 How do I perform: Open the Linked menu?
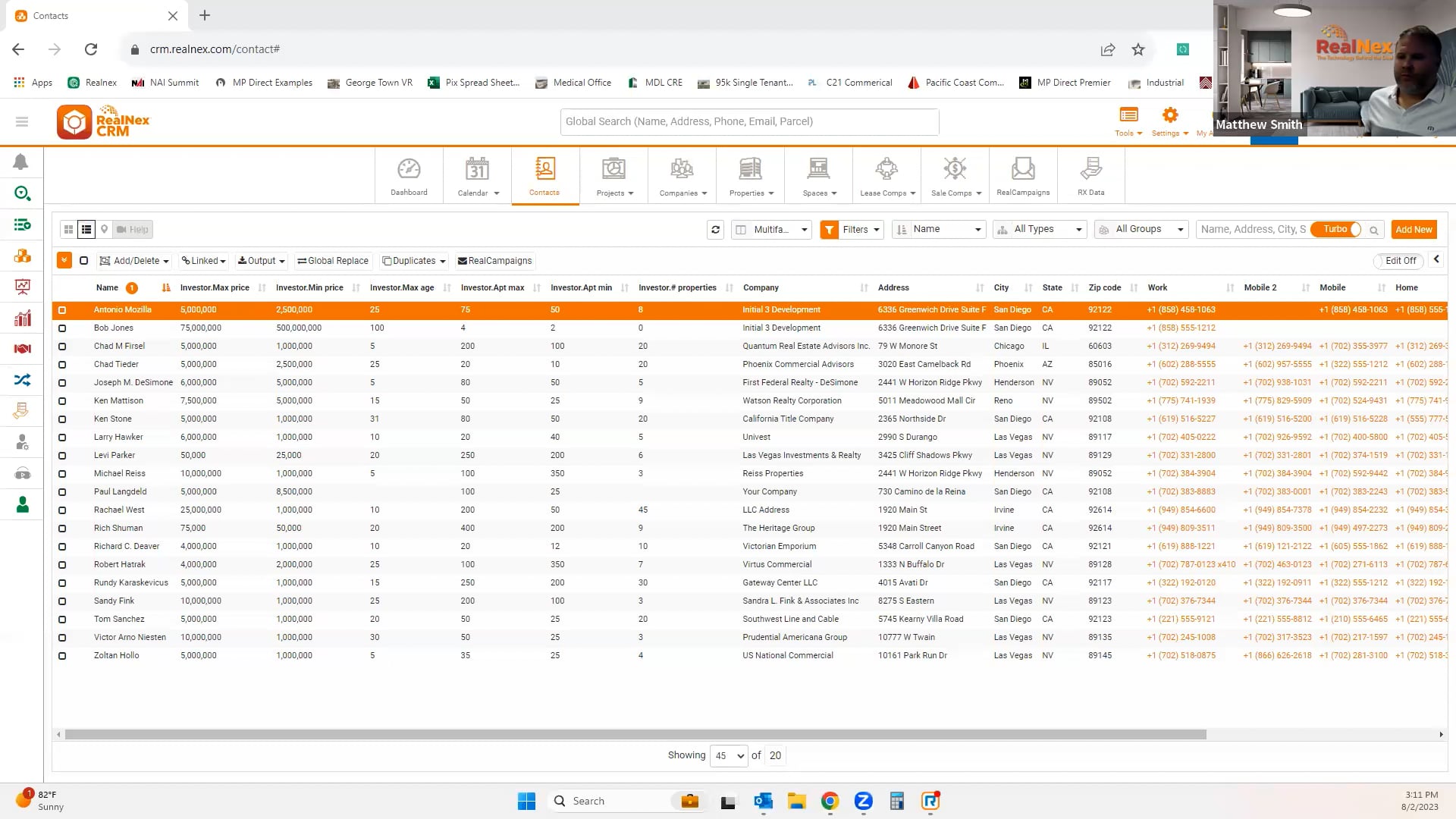click(203, 260)
